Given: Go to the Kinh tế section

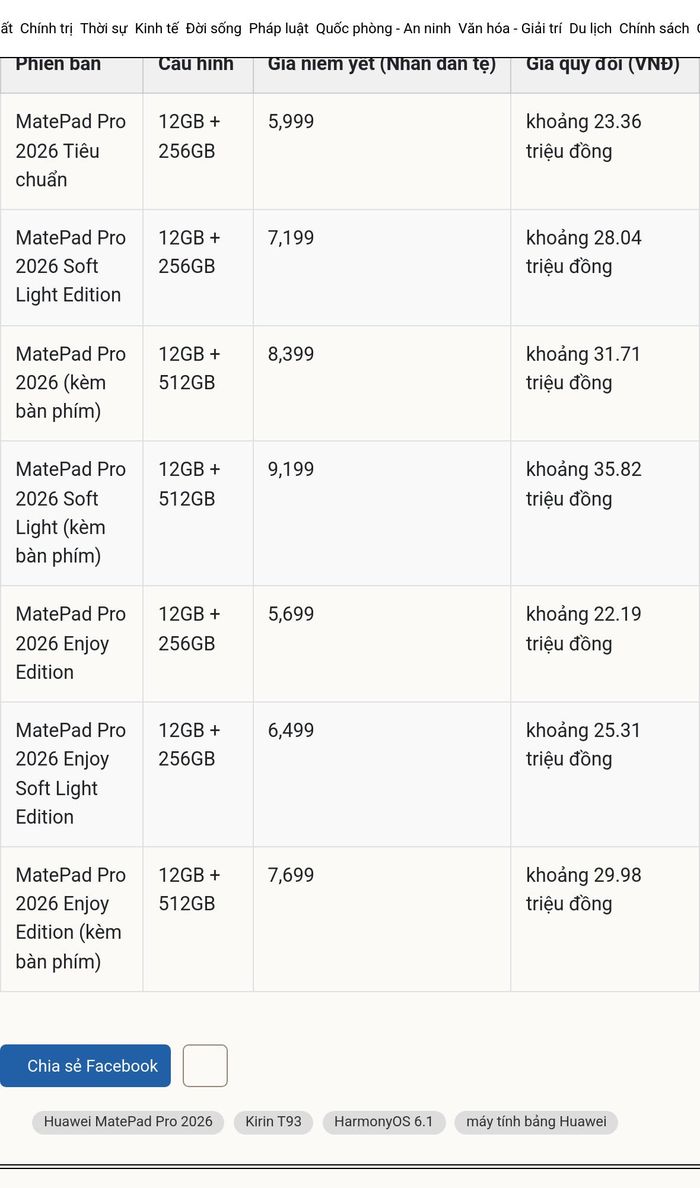Looking at the screenshot, I should [x=157, y=29].
